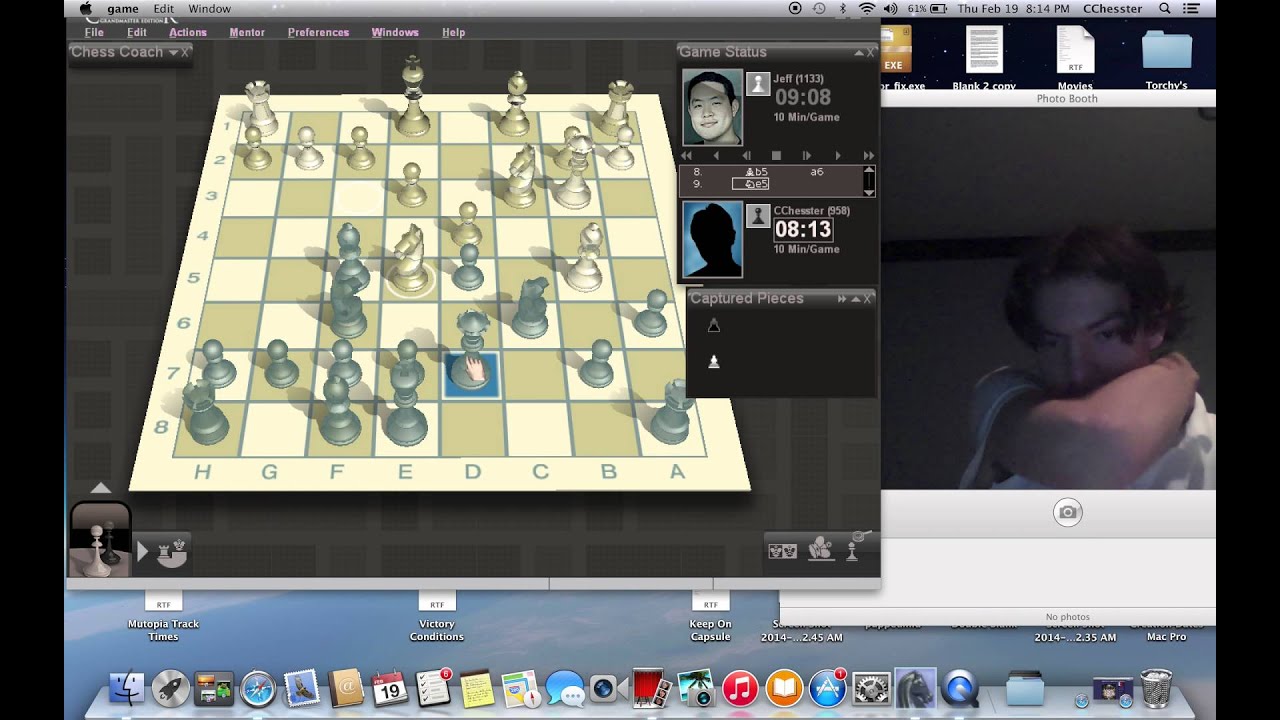Open the Chessmaster File menu

click(x=94, y=32)
